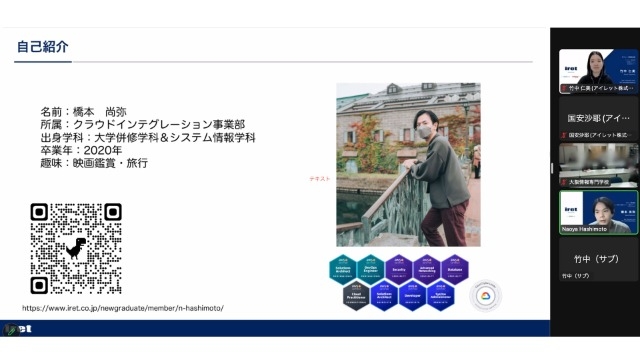Click the photo of the man by the canal
The width and height of the screenshot is (640, 360).
408,164
